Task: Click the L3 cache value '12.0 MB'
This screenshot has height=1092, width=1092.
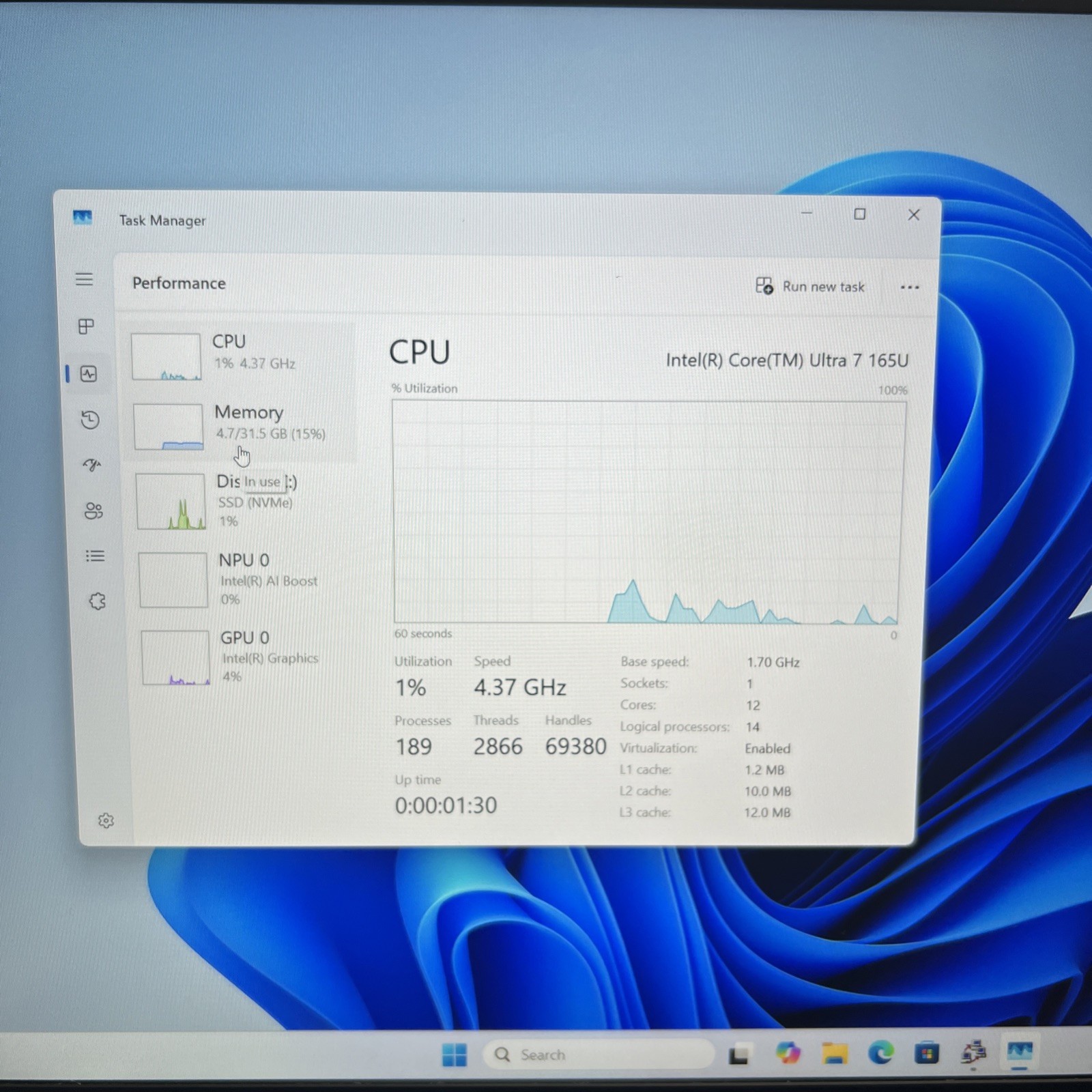Action: tap(767, 813)
